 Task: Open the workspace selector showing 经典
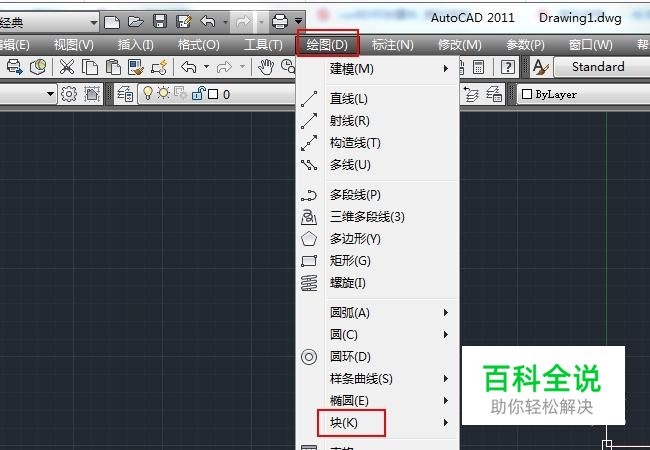pos(49,22)
